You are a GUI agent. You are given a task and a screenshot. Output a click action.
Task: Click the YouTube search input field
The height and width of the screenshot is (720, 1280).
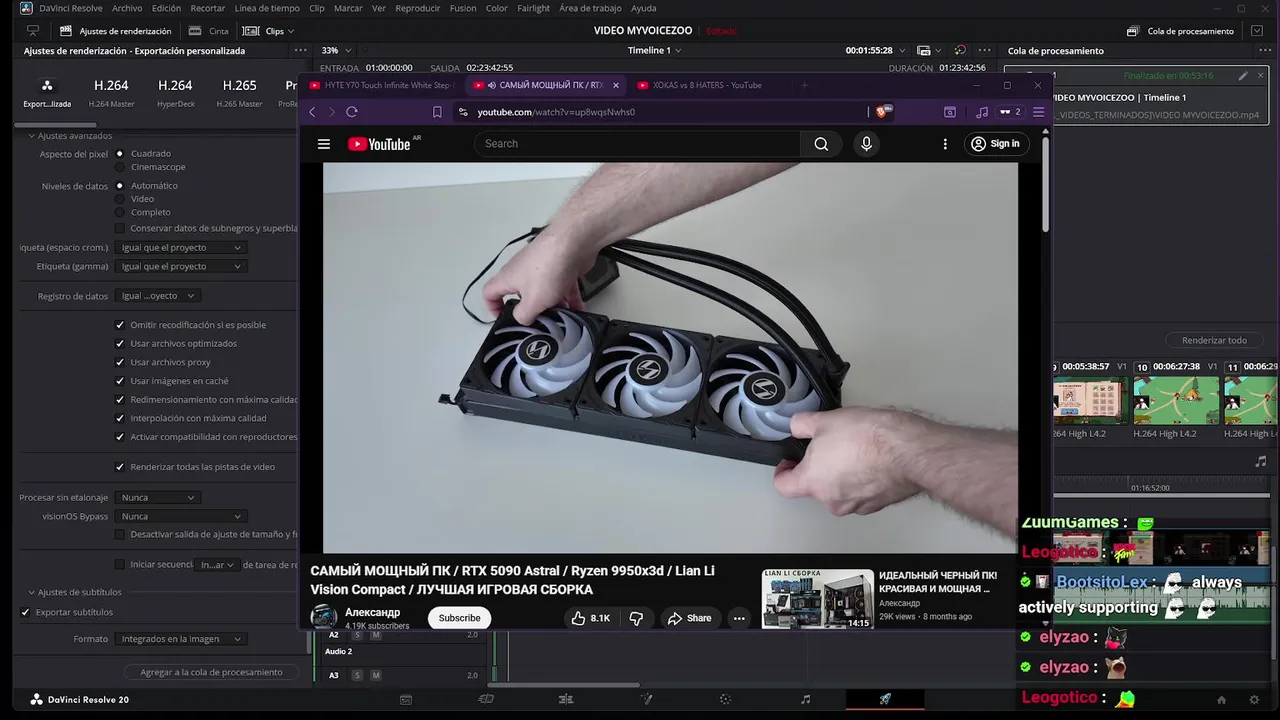pyautogui.click(x=637, y=144)
